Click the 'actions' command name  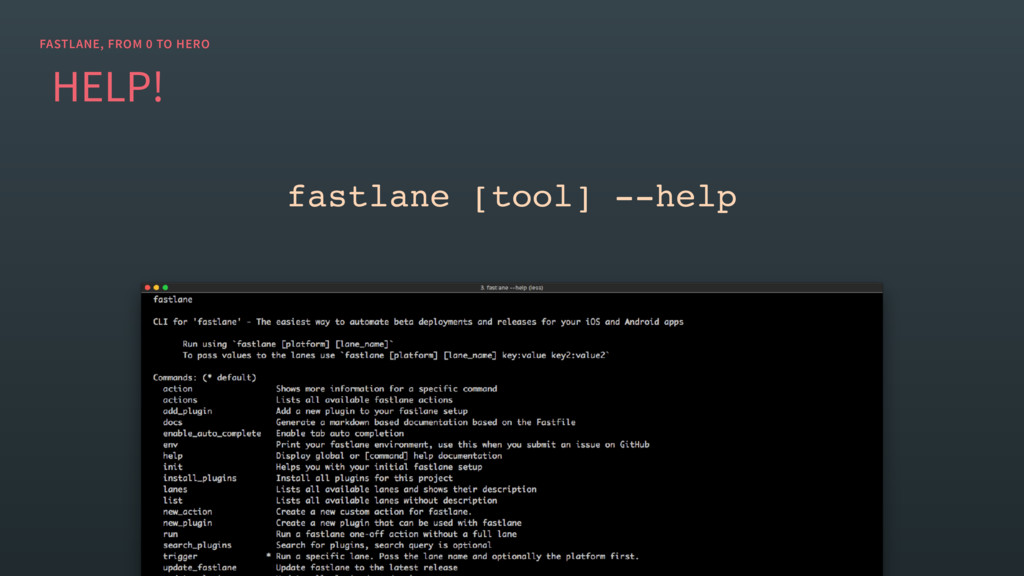(x=180, y=400)
